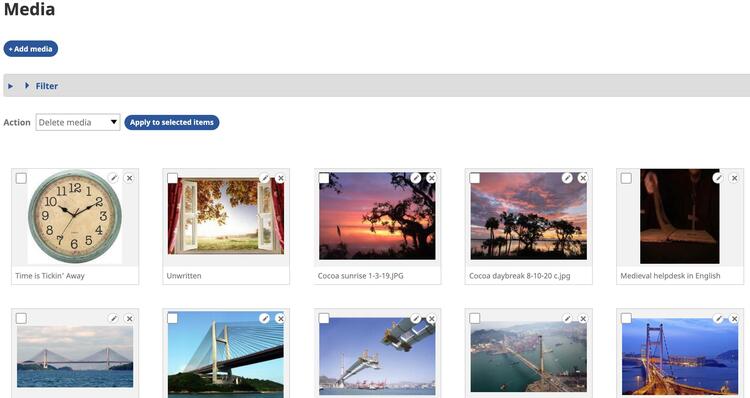Remove the Time is Tickin' Away media item
The height and width of the screenshot is (398, 750).
pyautogui.click(x=129, y=178)
